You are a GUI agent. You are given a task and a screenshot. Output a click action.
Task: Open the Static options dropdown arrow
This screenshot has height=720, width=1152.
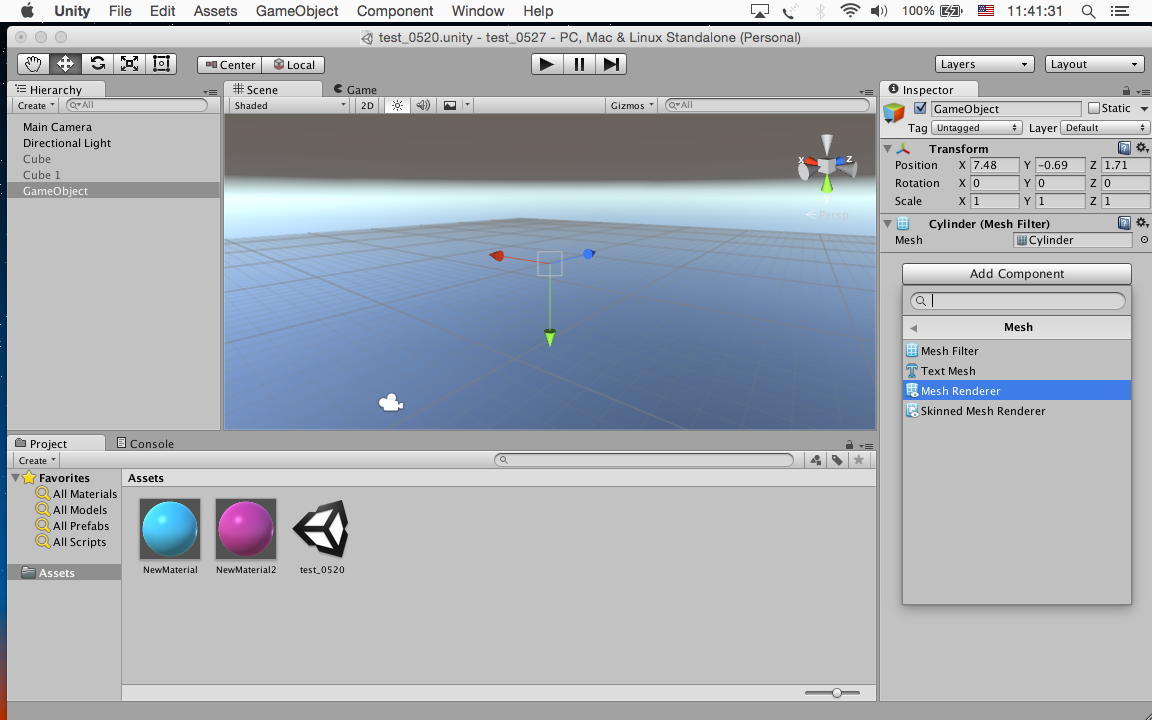coord(1143,109)
